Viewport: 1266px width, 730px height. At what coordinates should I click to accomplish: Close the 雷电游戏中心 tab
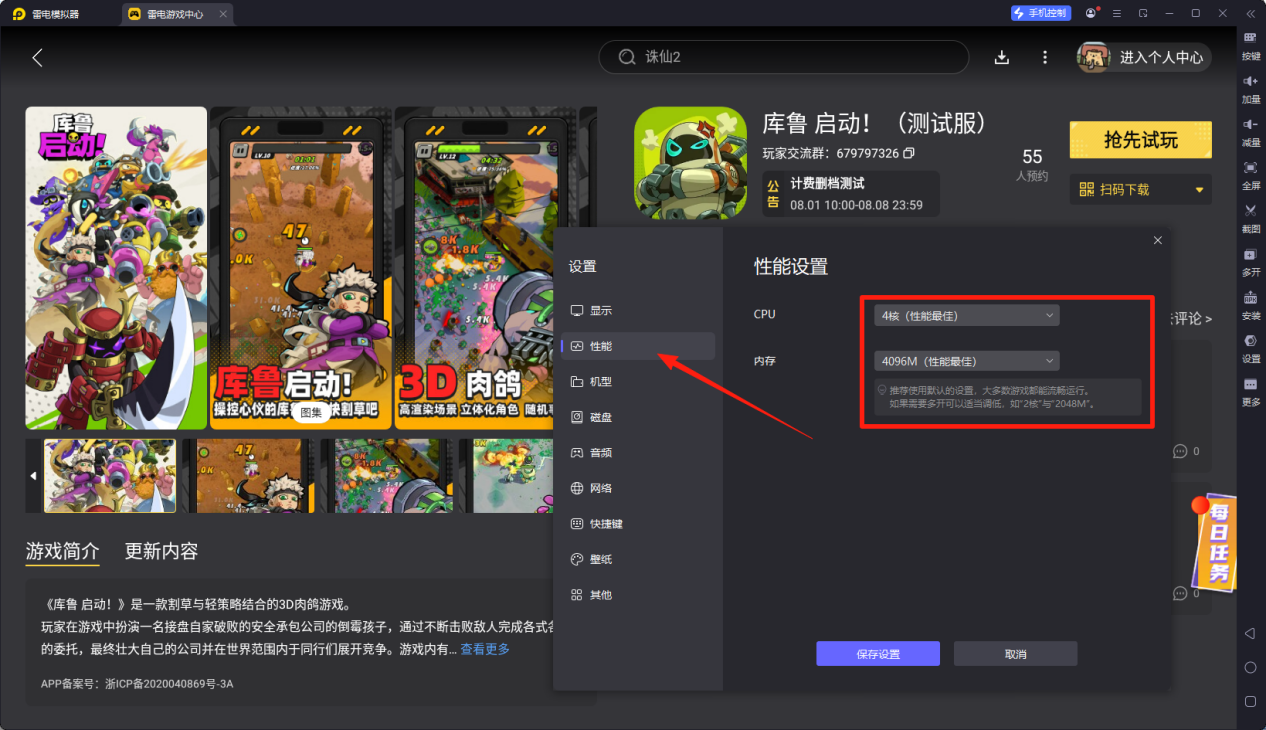click(x=222, y=14)
